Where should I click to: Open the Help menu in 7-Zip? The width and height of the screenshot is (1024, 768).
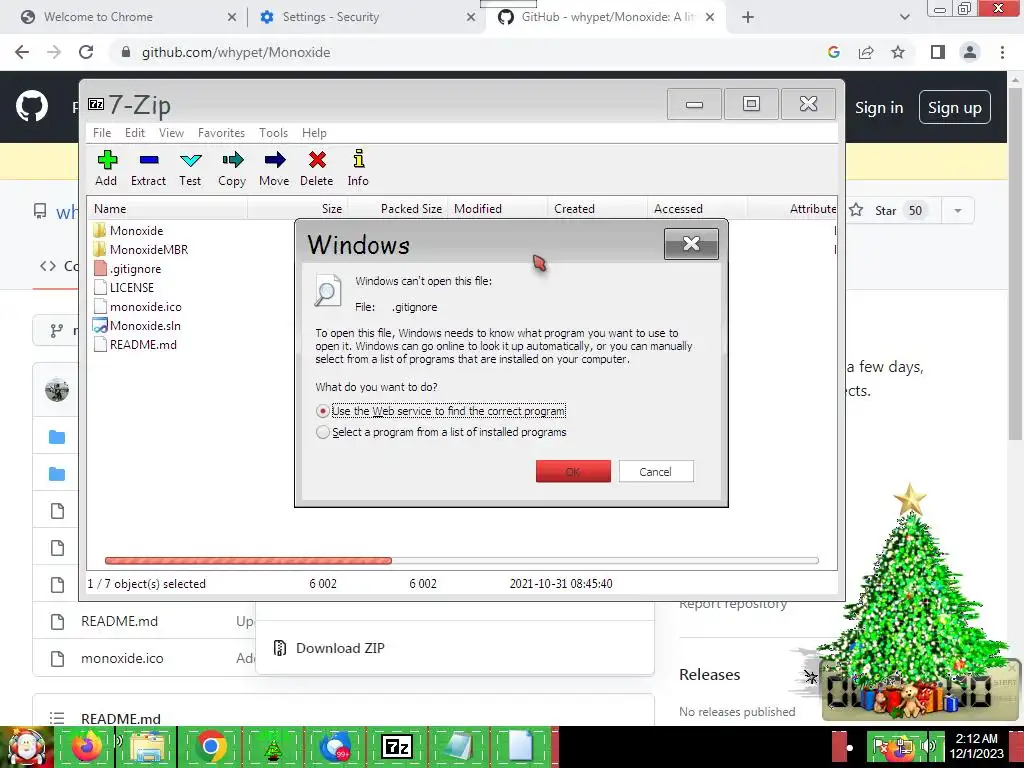314,133
